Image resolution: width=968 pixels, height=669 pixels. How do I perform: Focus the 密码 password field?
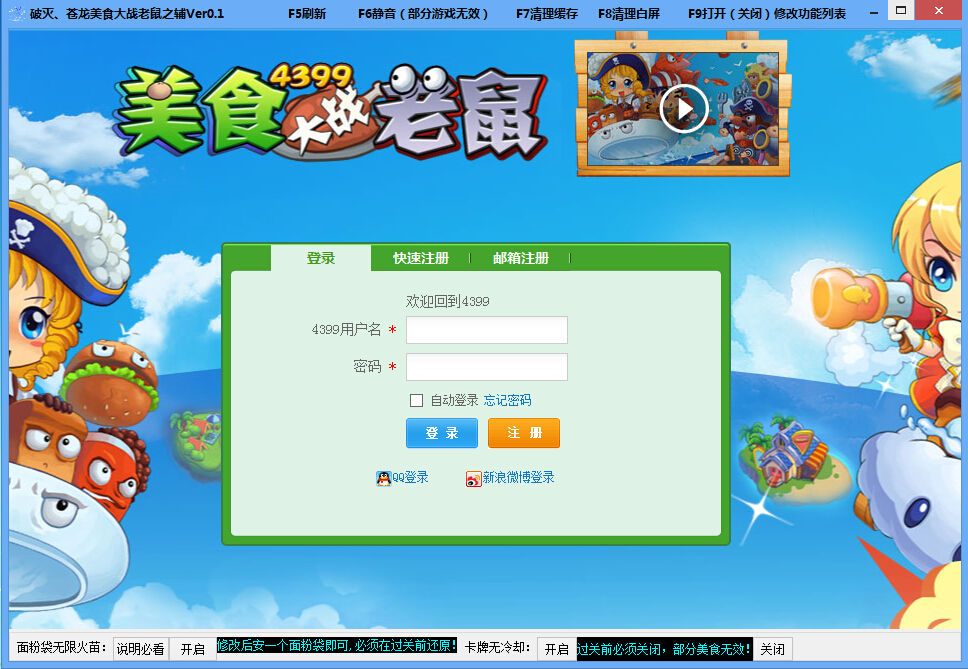(x=486, y=367)
